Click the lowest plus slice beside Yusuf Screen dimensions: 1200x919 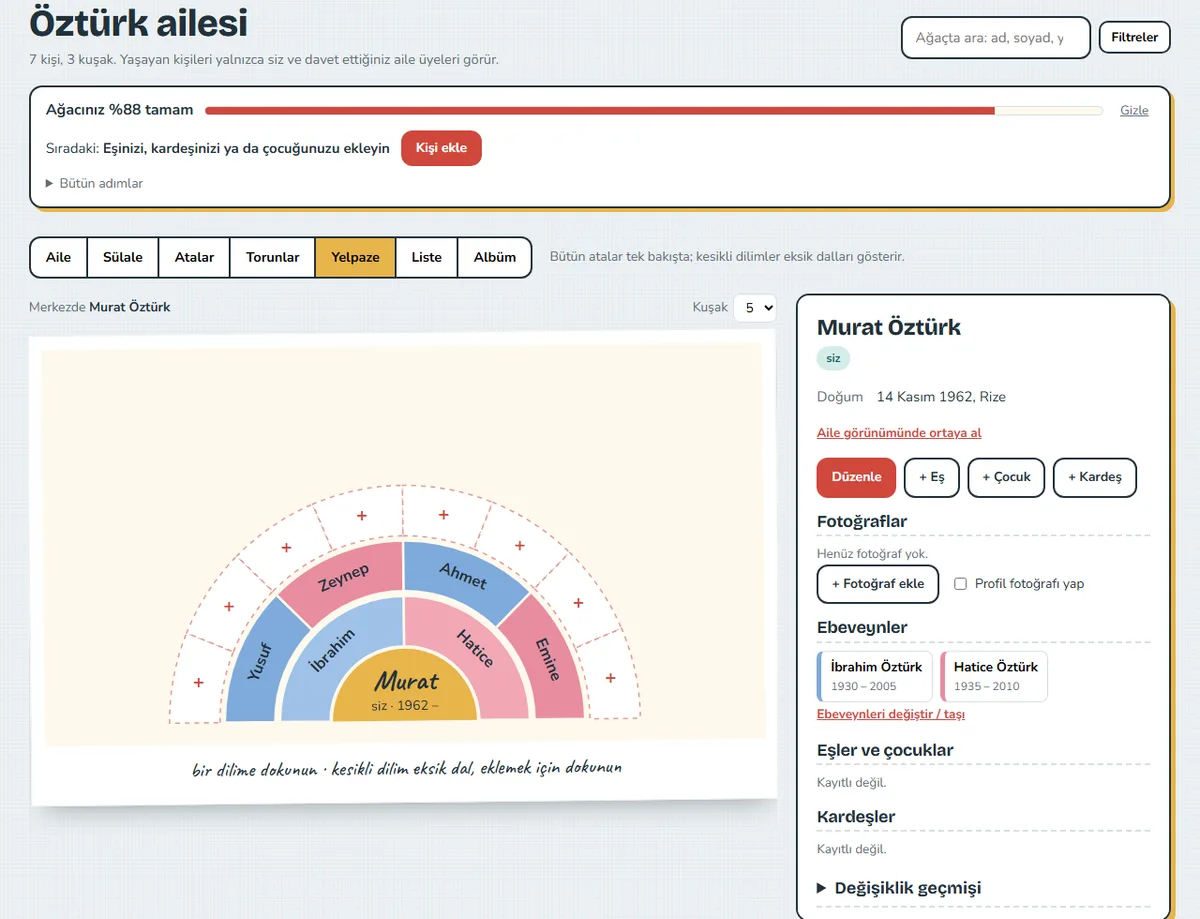[198, 682]
